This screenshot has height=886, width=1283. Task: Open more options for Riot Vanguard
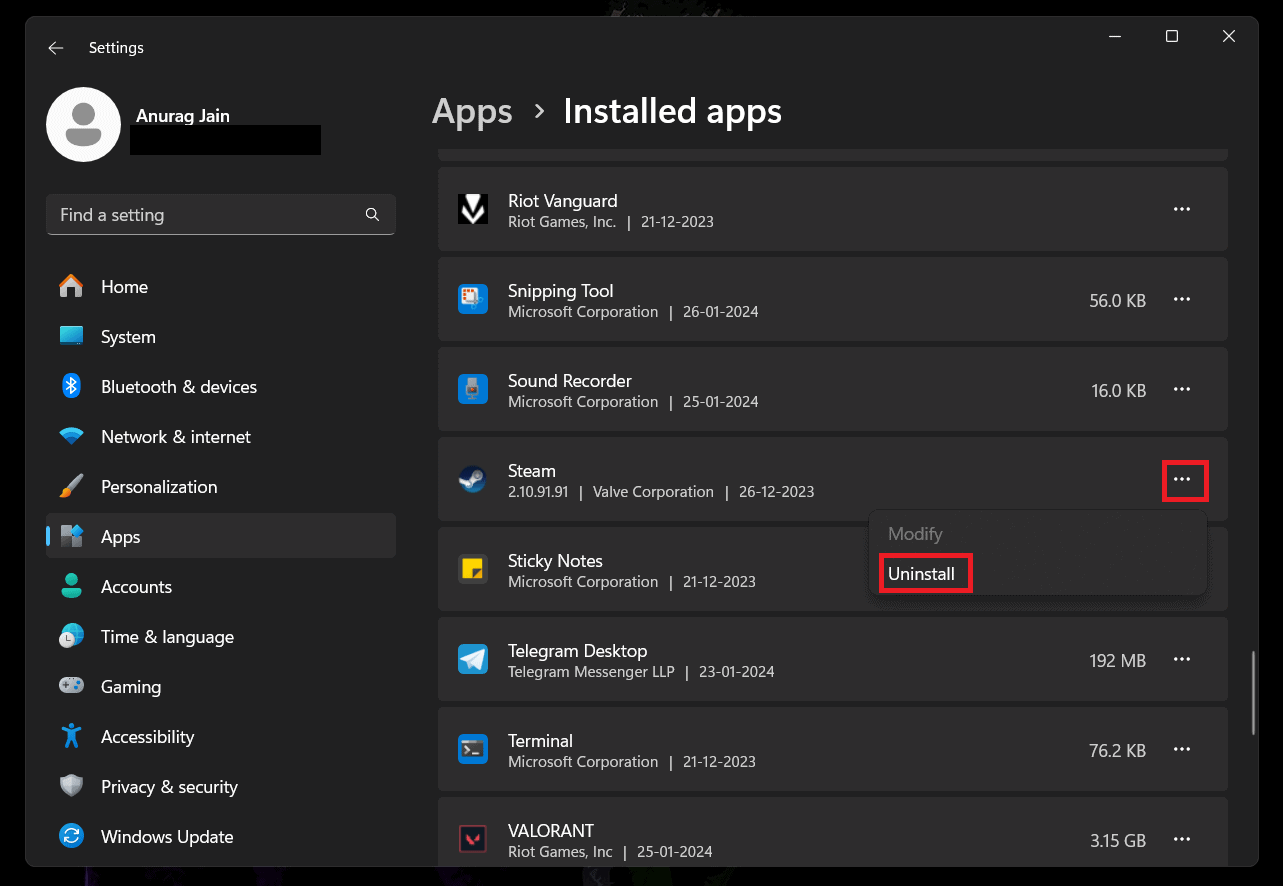(x=1181, y=210)
